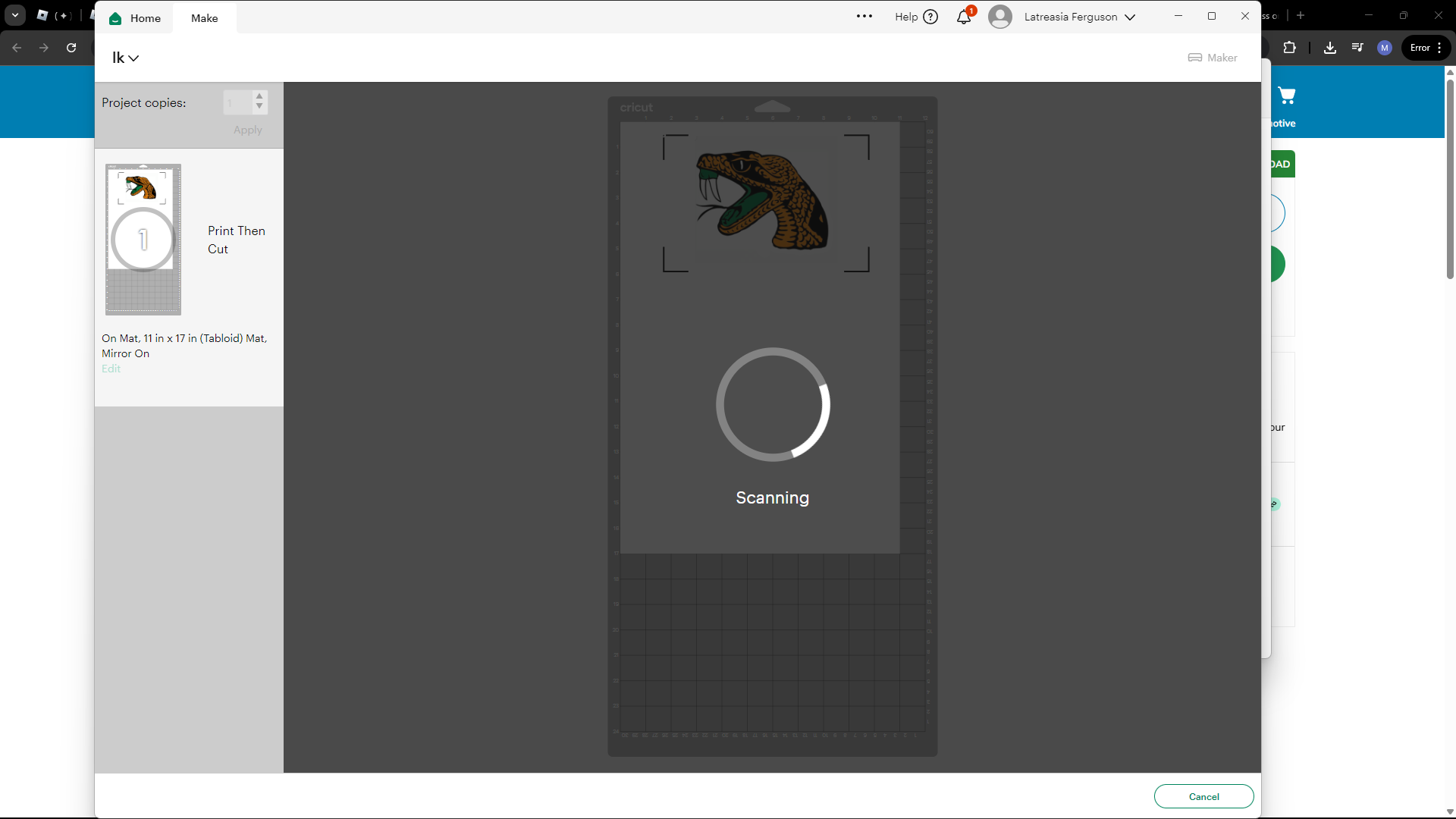Open the notifications bell

point(964,17)
